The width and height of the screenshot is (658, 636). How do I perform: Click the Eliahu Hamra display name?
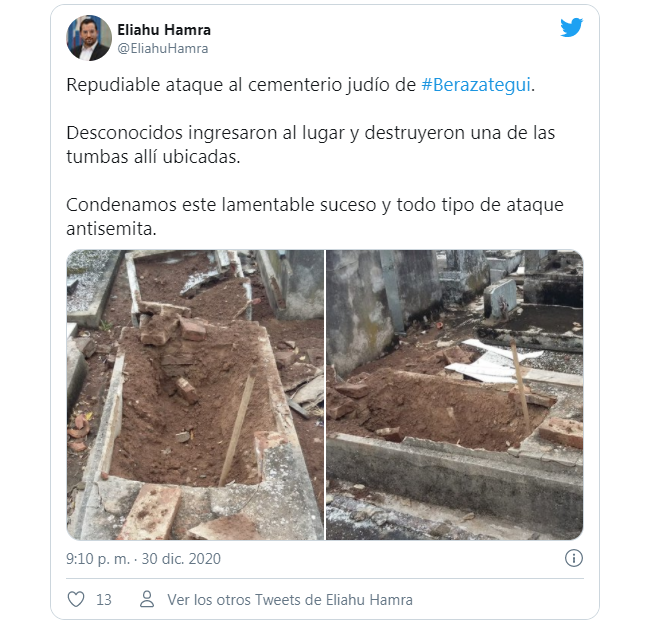[164, 30]
